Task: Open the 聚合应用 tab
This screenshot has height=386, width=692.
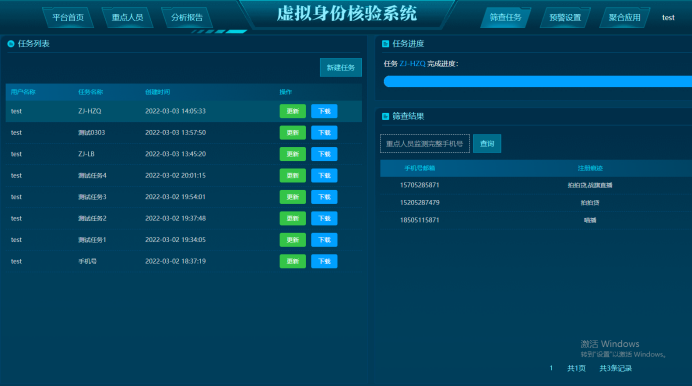Action: 624,18
